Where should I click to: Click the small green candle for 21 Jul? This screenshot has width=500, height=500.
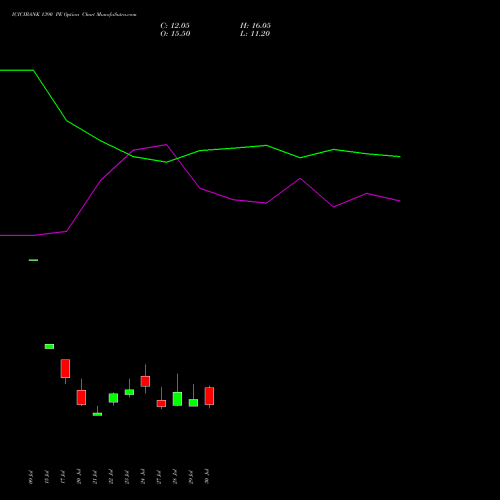97,414
